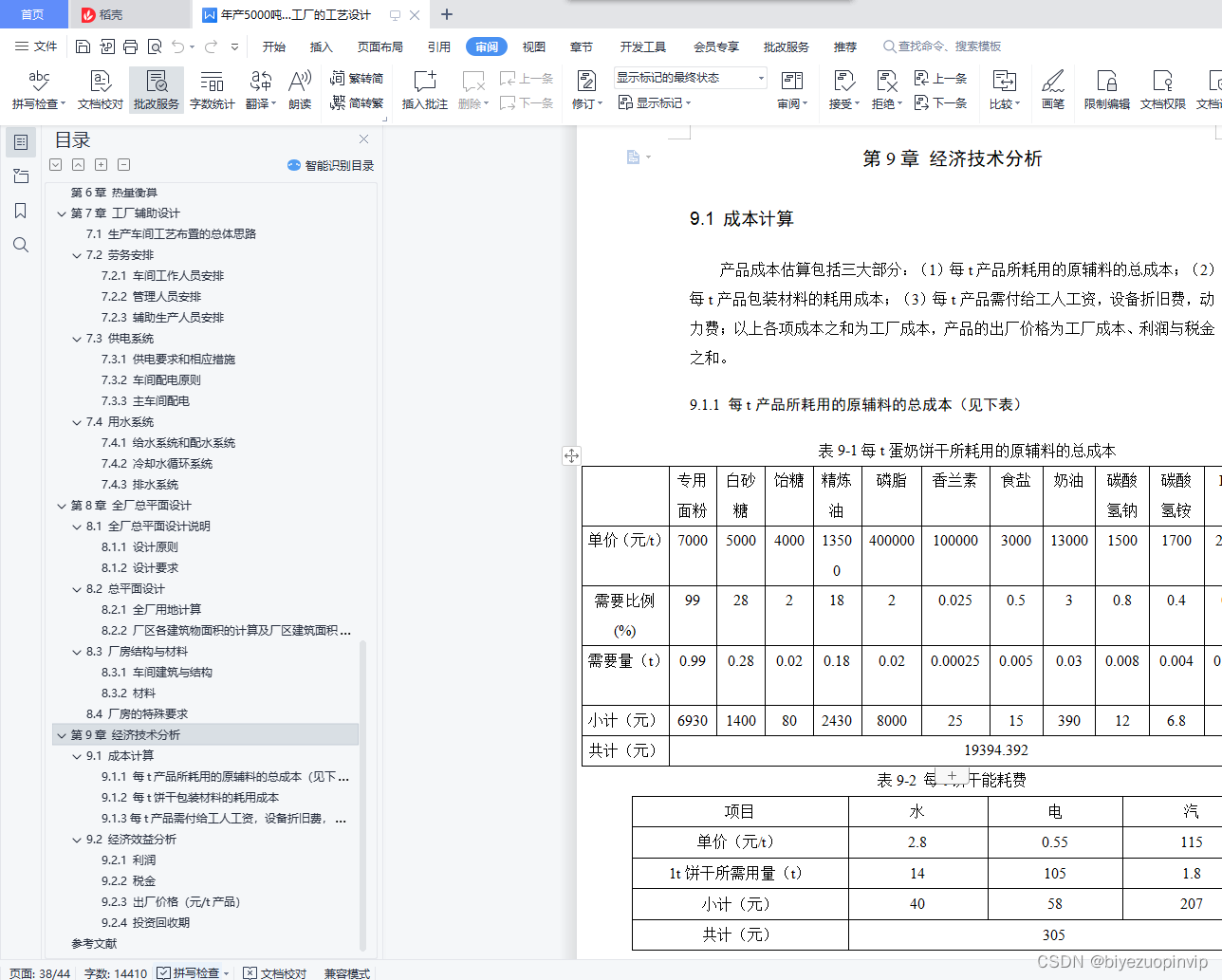Open the 批改服务 ribbon tool button
The height and width of the screenshot is (980, 1222).
157,90
